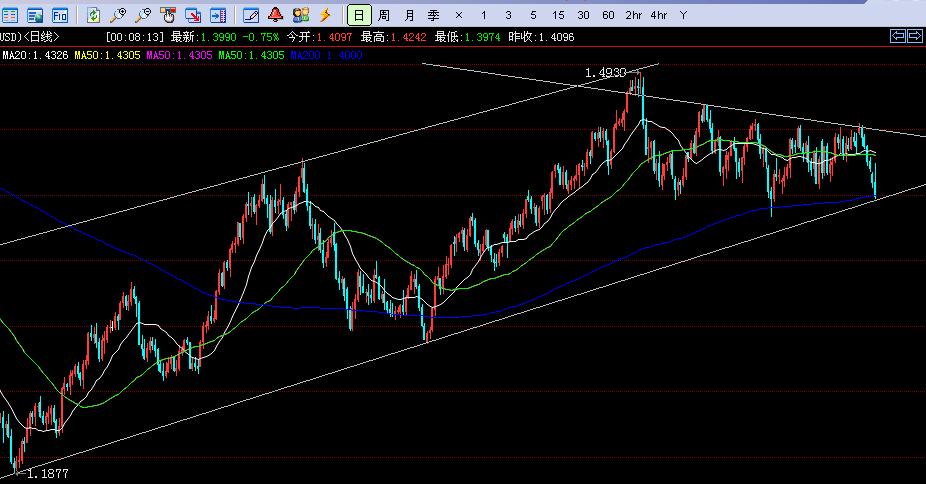Click the 最新:1.3990 latest price
The height and width of the screenshot is (484, 926).
pyautogui.click(x=204, y=37)
